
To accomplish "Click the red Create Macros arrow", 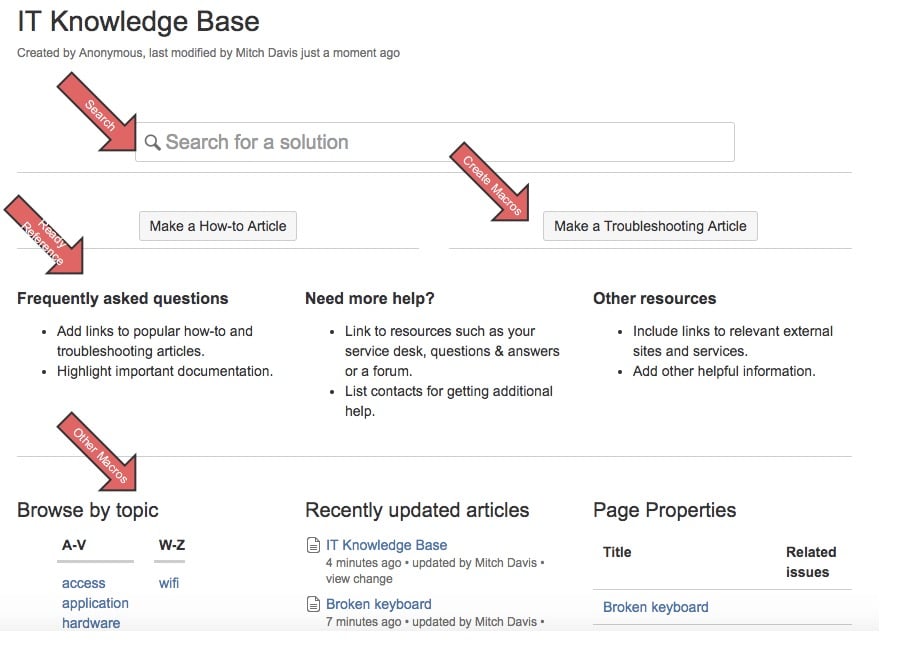I will point(495,186).
